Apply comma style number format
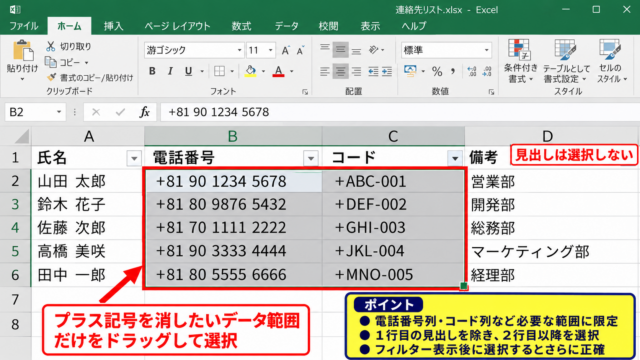 453,71
